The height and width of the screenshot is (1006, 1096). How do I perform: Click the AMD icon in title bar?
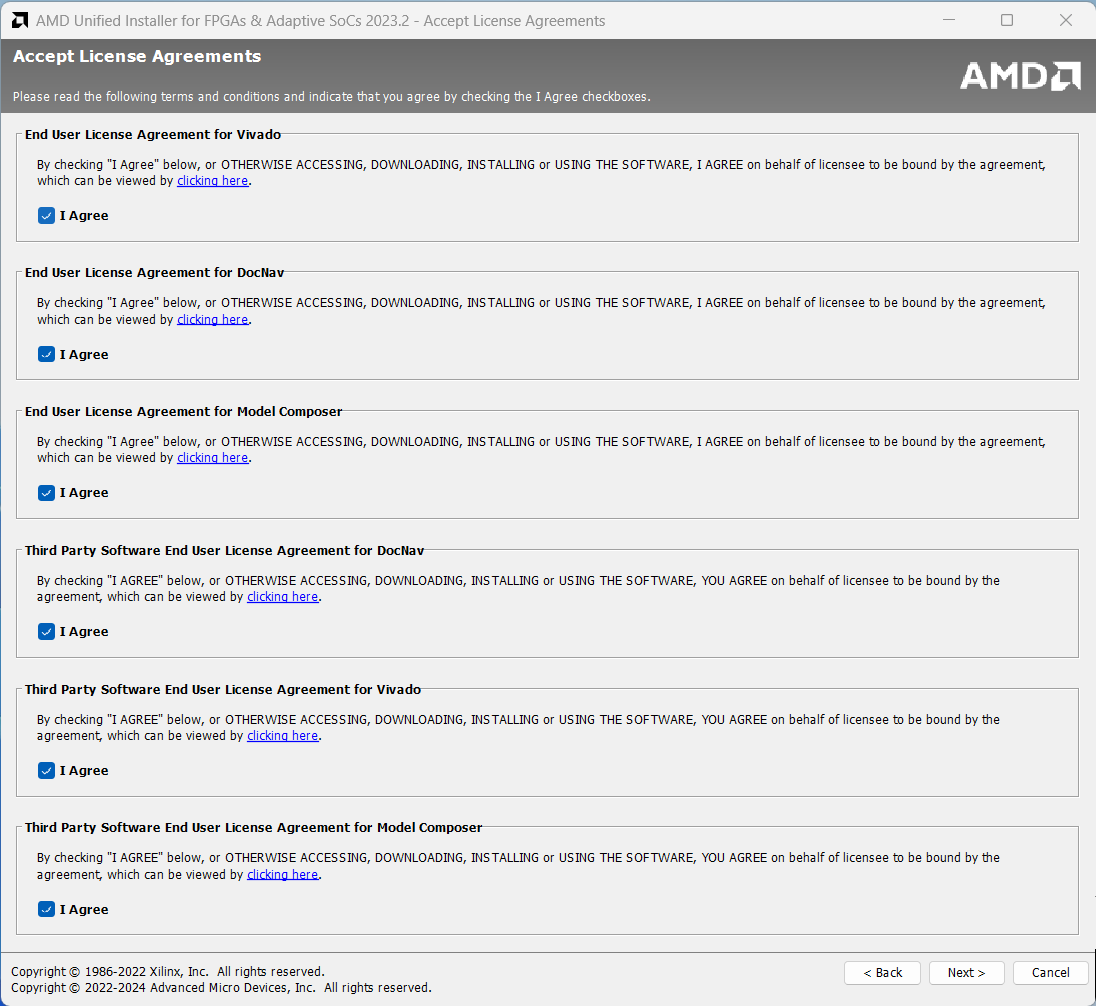coord(19,20)
